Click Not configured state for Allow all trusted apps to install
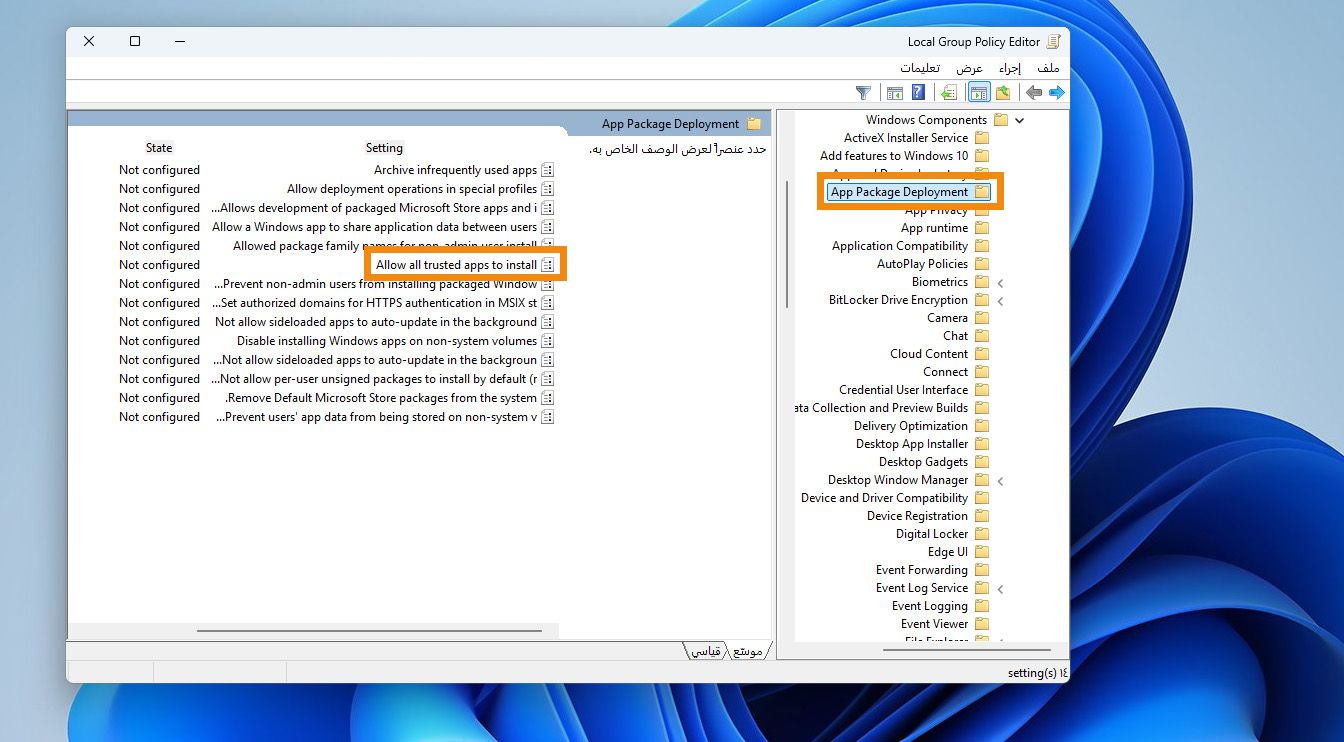The width and height of the screenshot is (1344, 742). tap(159, 265)
